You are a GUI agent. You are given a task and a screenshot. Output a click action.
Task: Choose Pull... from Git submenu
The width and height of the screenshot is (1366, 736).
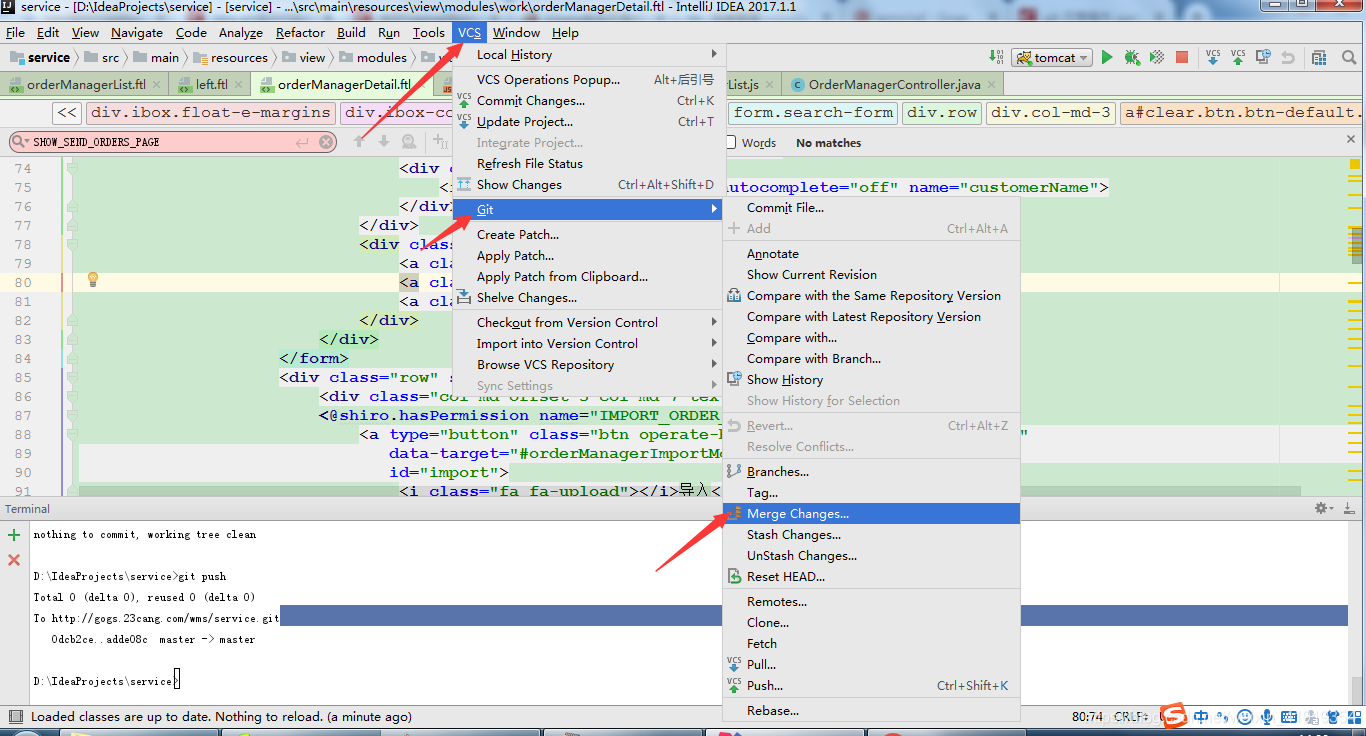[x=871, y=665]
